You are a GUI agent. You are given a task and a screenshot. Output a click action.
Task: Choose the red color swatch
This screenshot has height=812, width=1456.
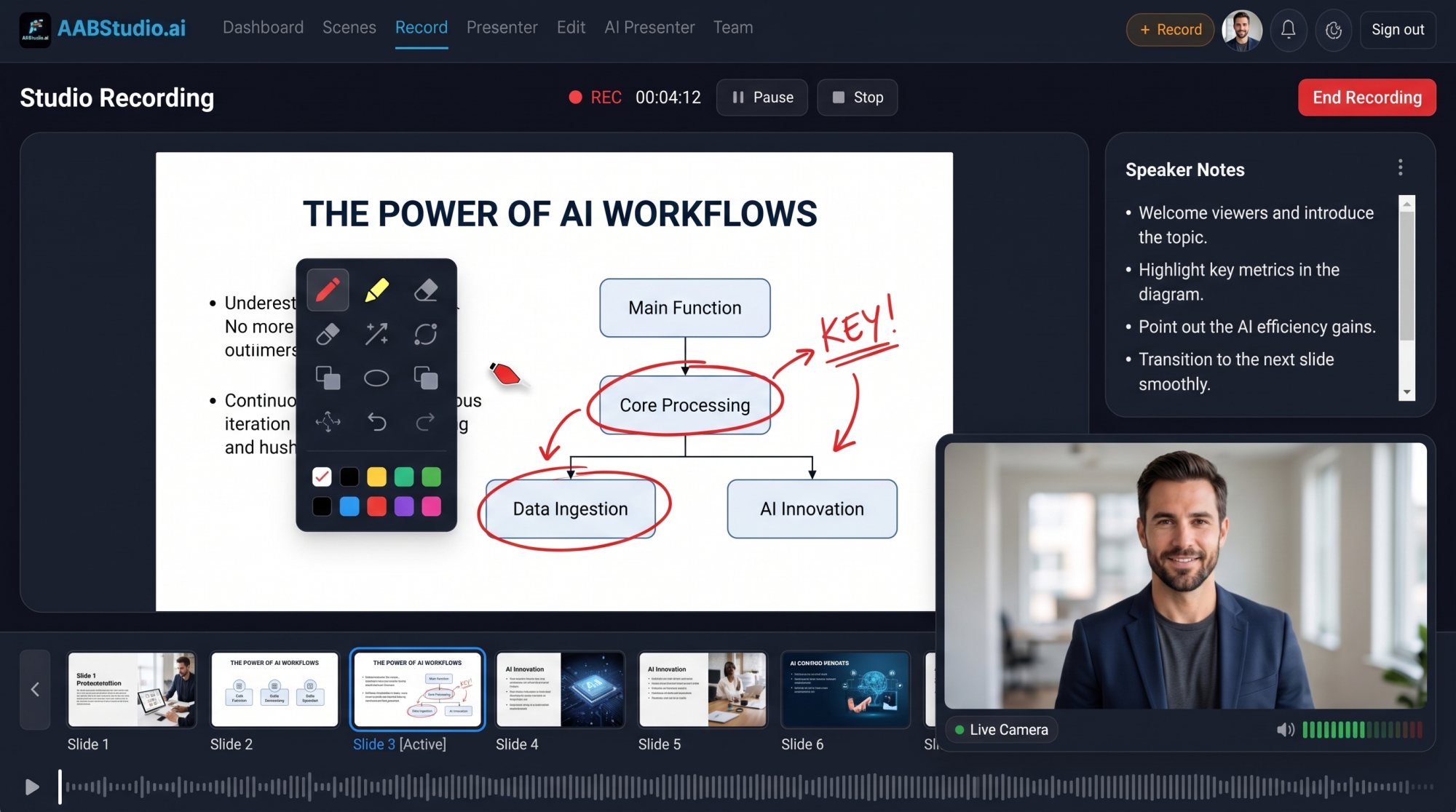point(376,506)
